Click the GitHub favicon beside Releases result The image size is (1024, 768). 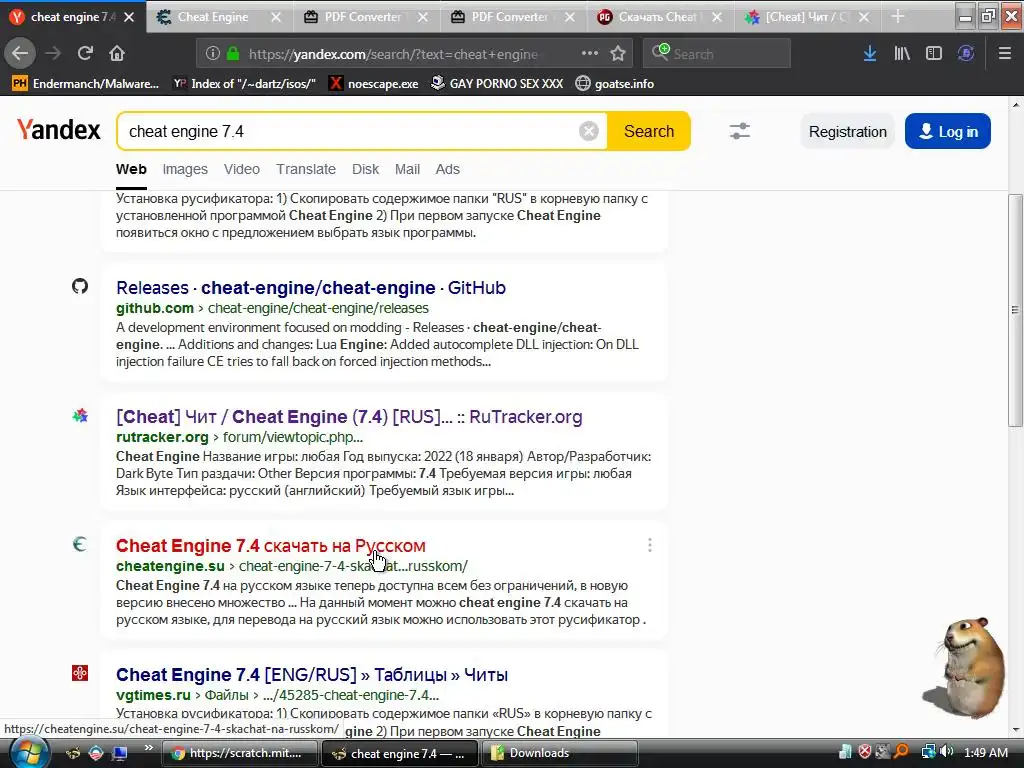coord(80,286)
